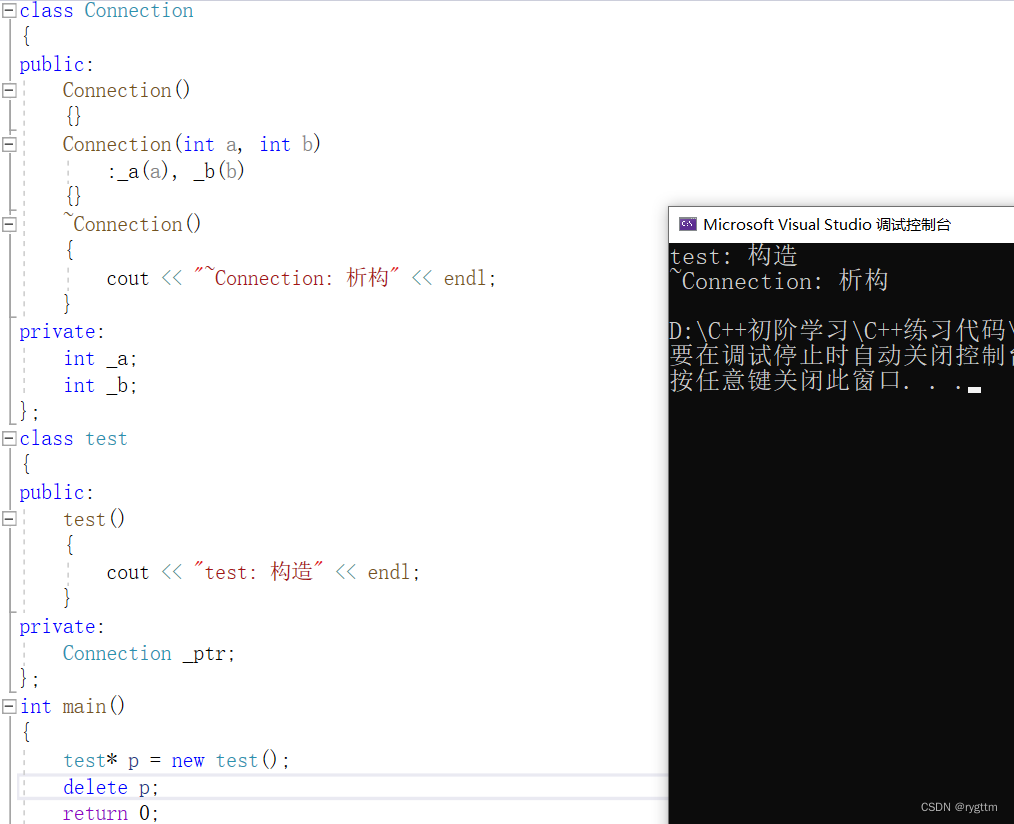Click the debug console window icon
1014x824 pixels.
click(x=687, y=224)
